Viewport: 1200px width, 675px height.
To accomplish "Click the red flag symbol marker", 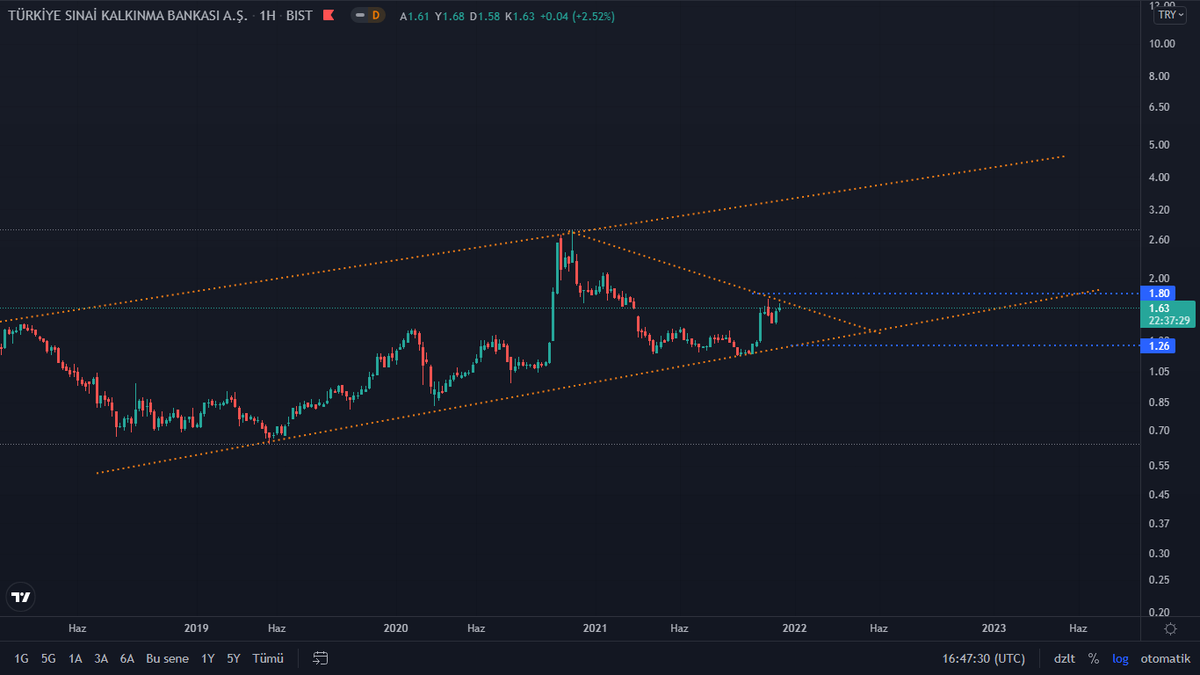I will tap(328, 15).
